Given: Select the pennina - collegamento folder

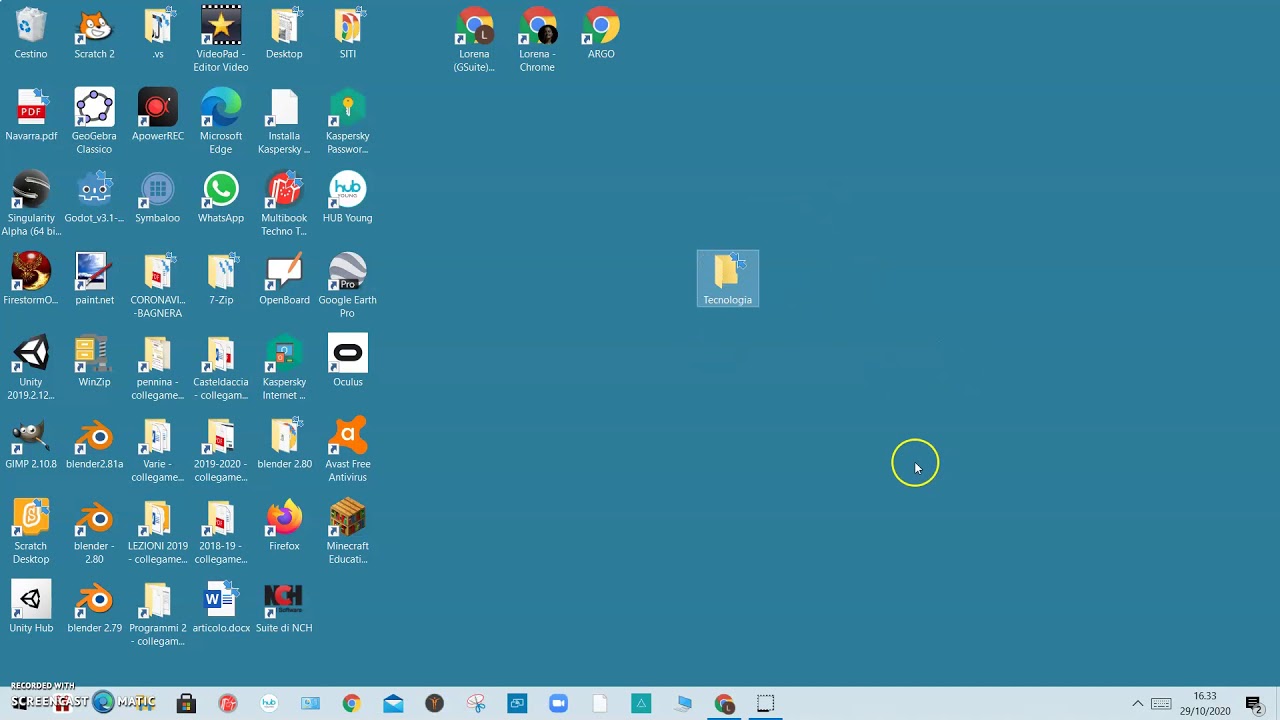Looking at the screenshot, I should [157, 368].
